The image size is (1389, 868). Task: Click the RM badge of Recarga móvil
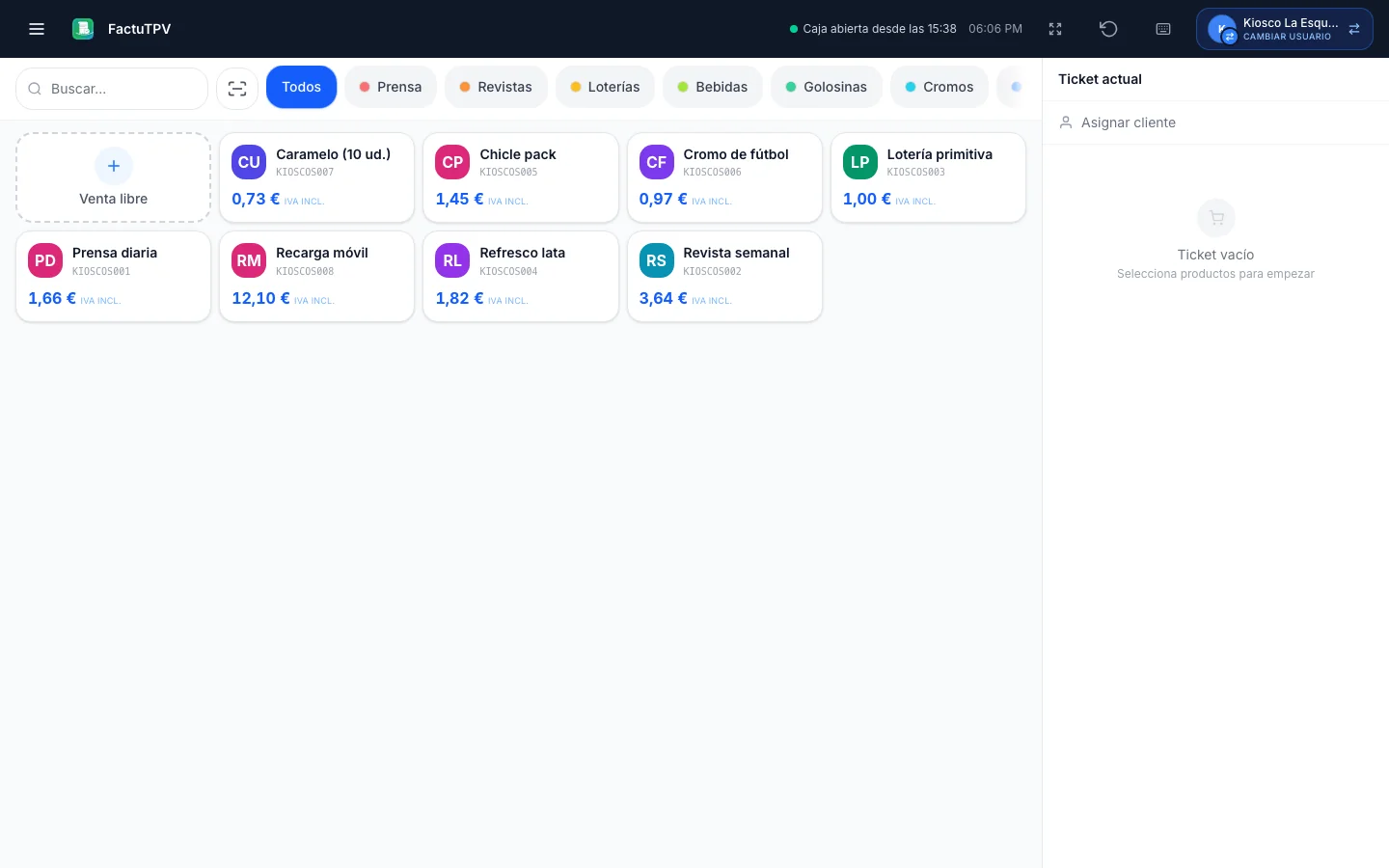click(x=249, y=260)
